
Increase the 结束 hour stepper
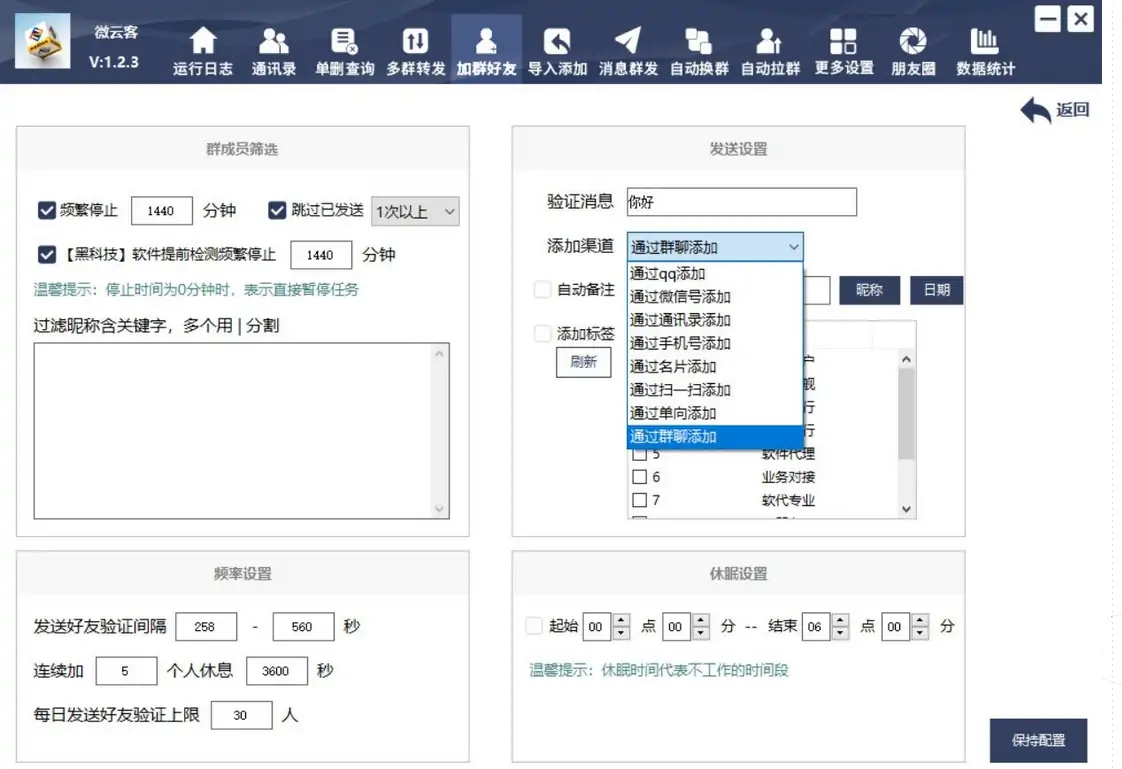pos(841,619)
